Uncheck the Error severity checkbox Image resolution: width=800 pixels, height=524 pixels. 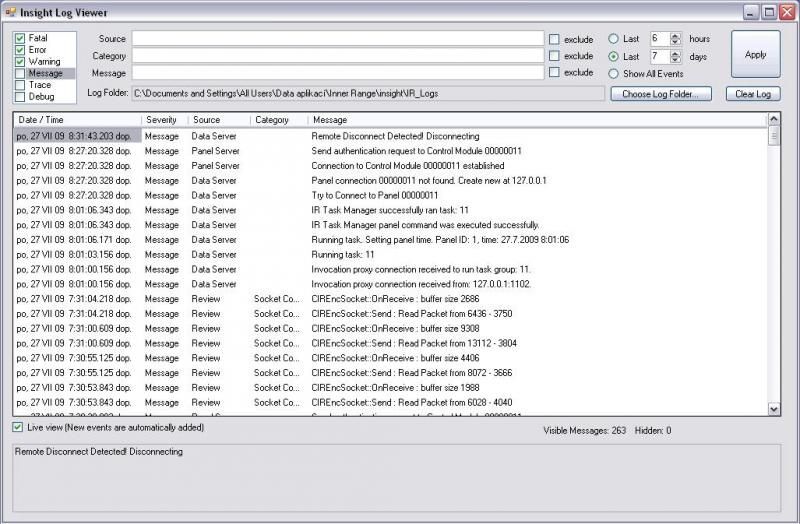coord(20,50)
